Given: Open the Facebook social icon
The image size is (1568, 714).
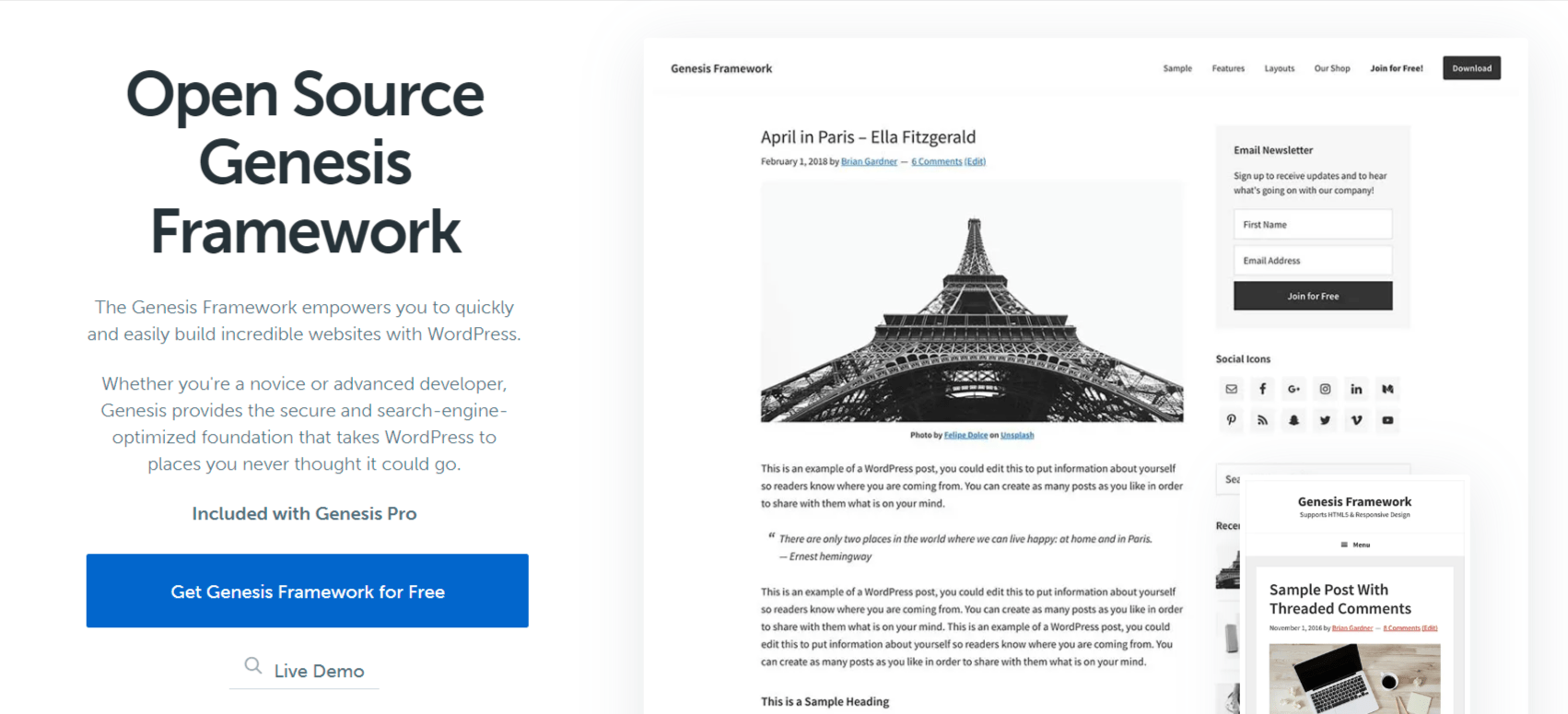Looking at the screenshot, I should (1262, 389).
